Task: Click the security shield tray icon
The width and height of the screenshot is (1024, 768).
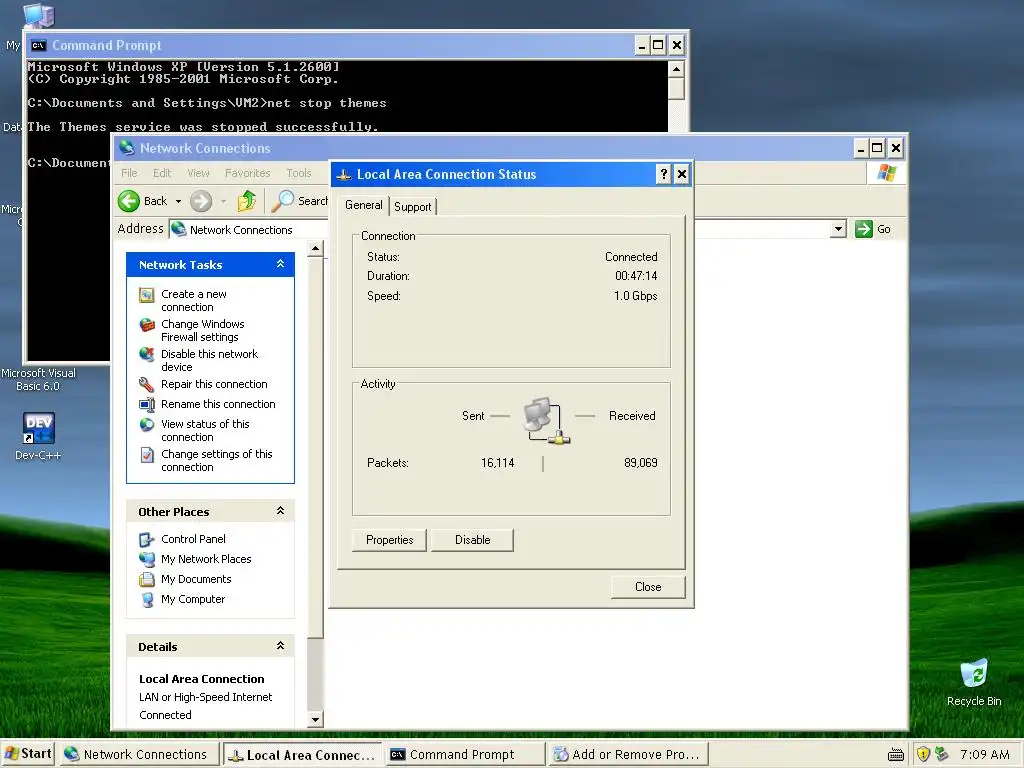Action: 923,754
